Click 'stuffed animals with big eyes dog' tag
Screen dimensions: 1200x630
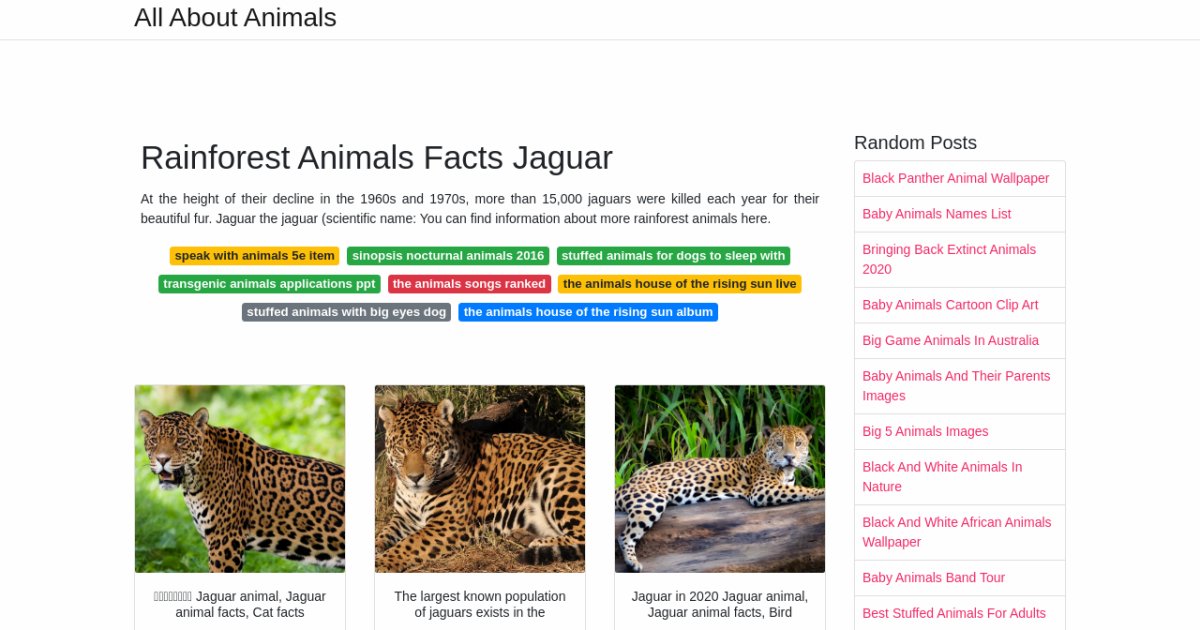click(x=346, y=312)
